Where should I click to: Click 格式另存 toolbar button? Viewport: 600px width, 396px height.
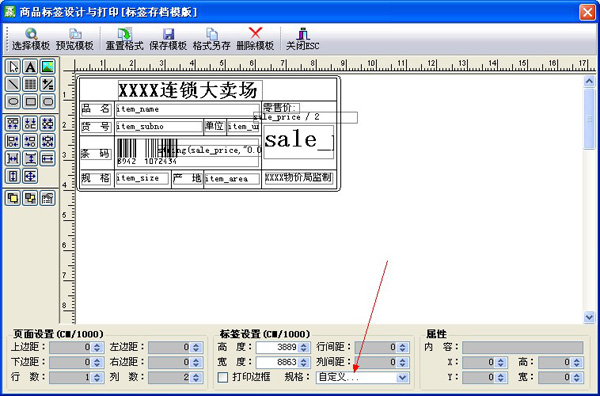(x=212, y=39)
